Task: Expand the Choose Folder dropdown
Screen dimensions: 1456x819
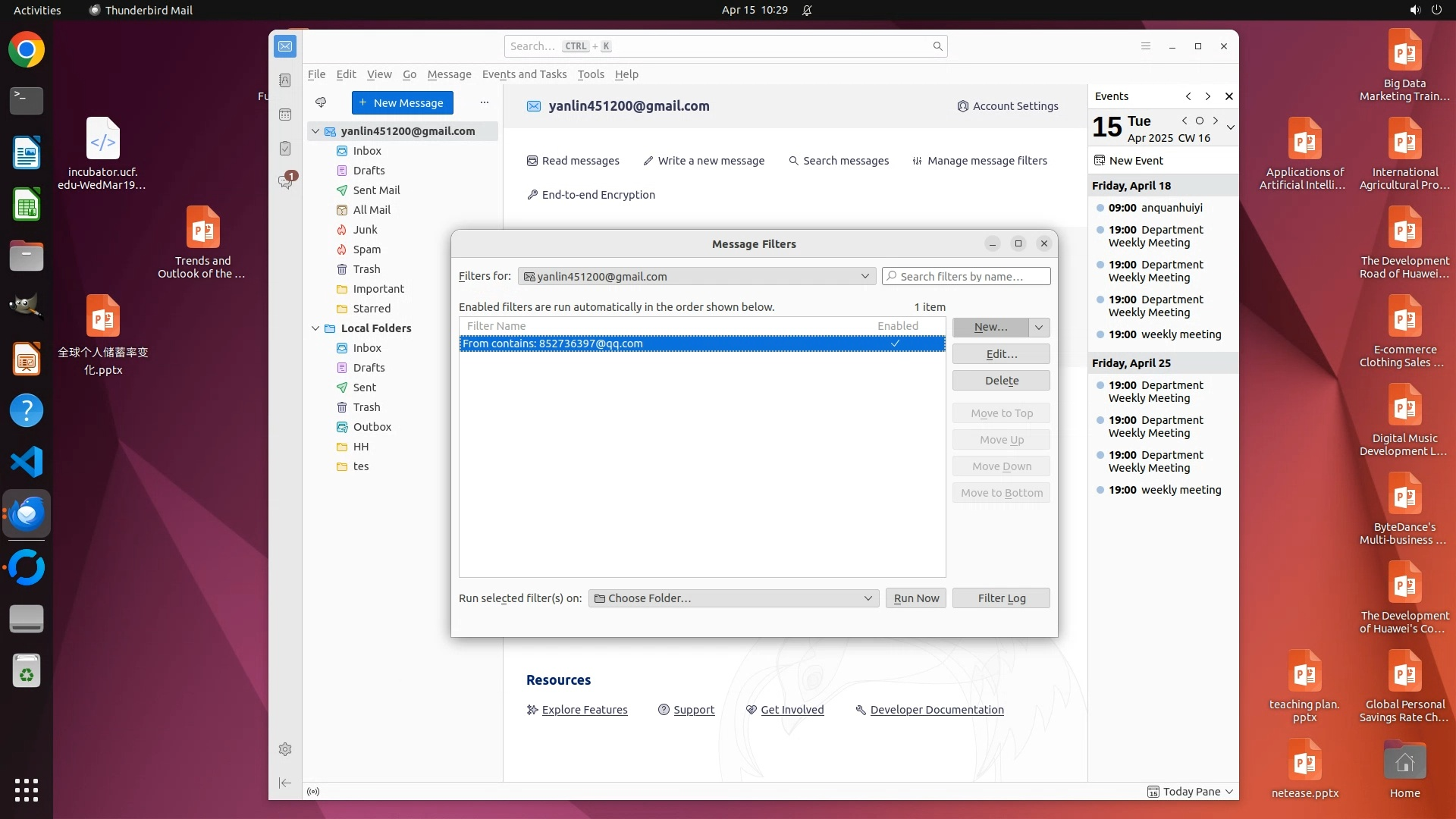Action: 733,598
